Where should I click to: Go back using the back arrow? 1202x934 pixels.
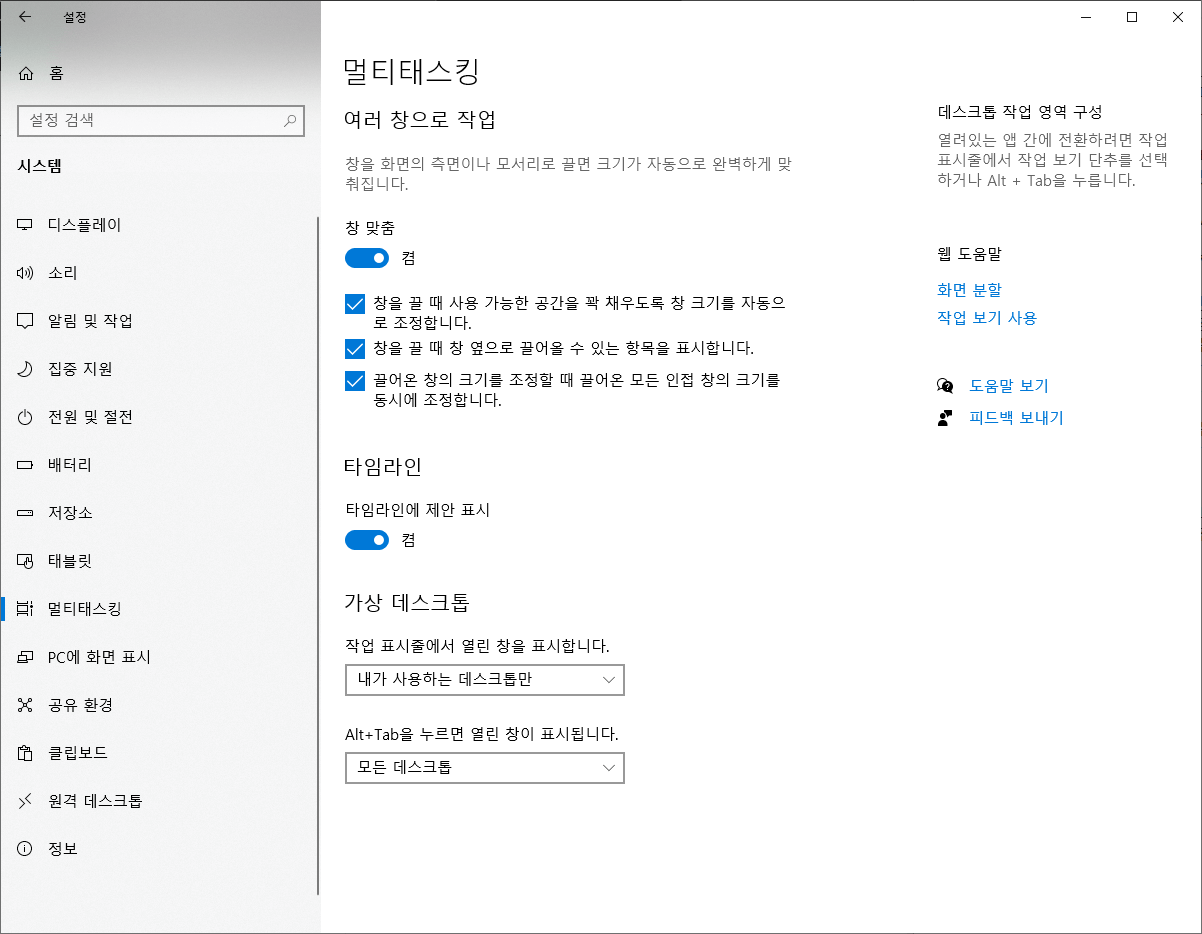pyautogui.click(x=24, y=16)
